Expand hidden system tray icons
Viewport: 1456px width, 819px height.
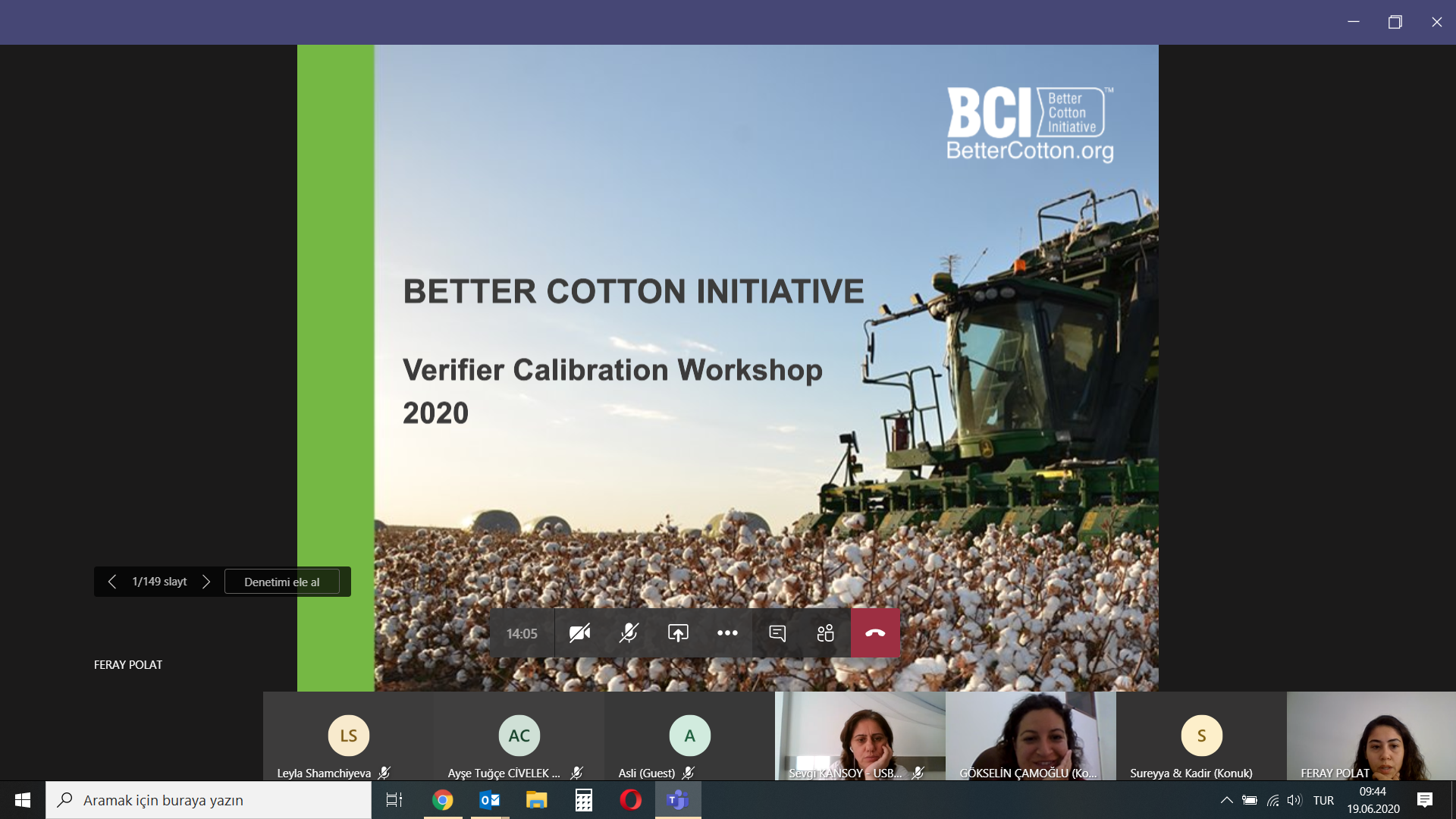(1226, 800)
